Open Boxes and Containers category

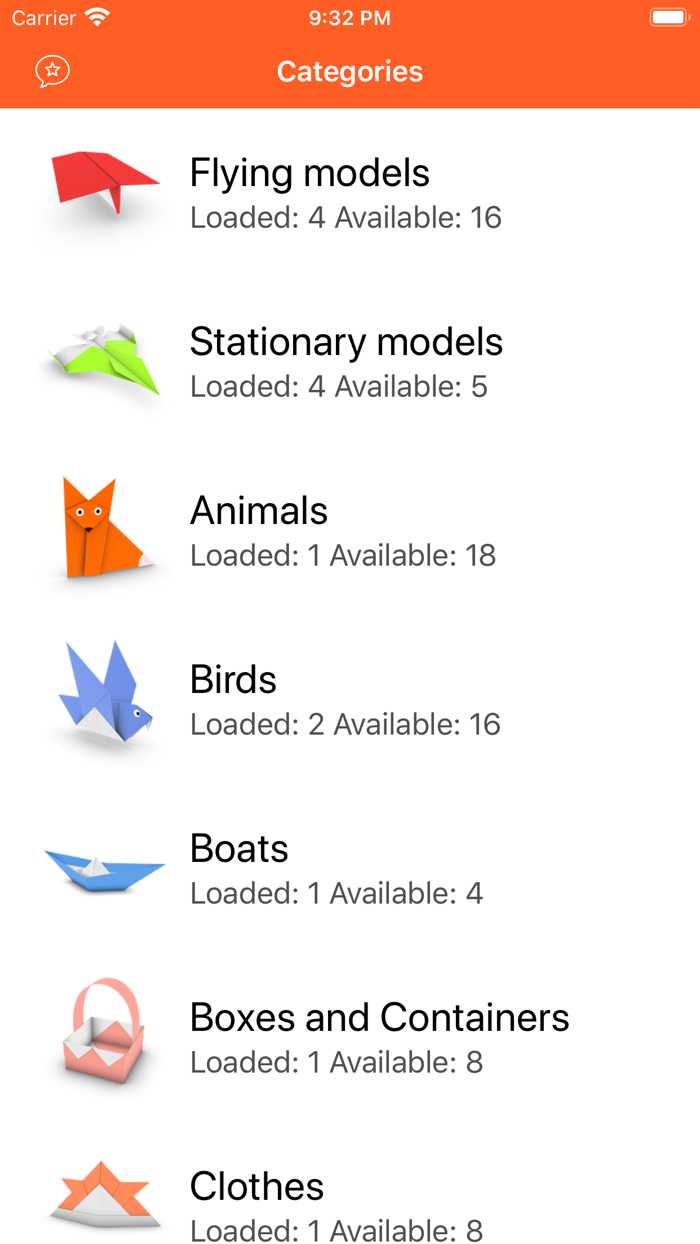379,1018
